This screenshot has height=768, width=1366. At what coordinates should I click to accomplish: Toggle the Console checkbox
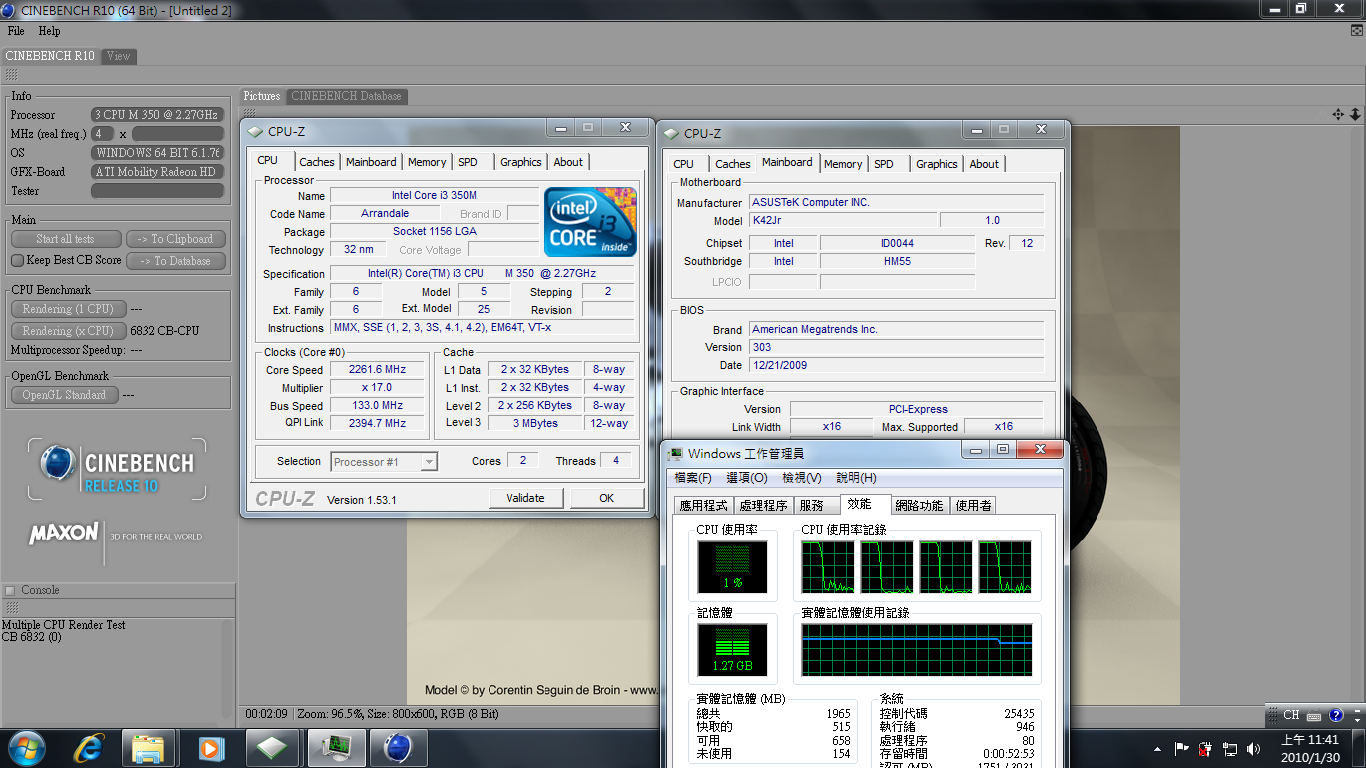(x=10, y=590)
